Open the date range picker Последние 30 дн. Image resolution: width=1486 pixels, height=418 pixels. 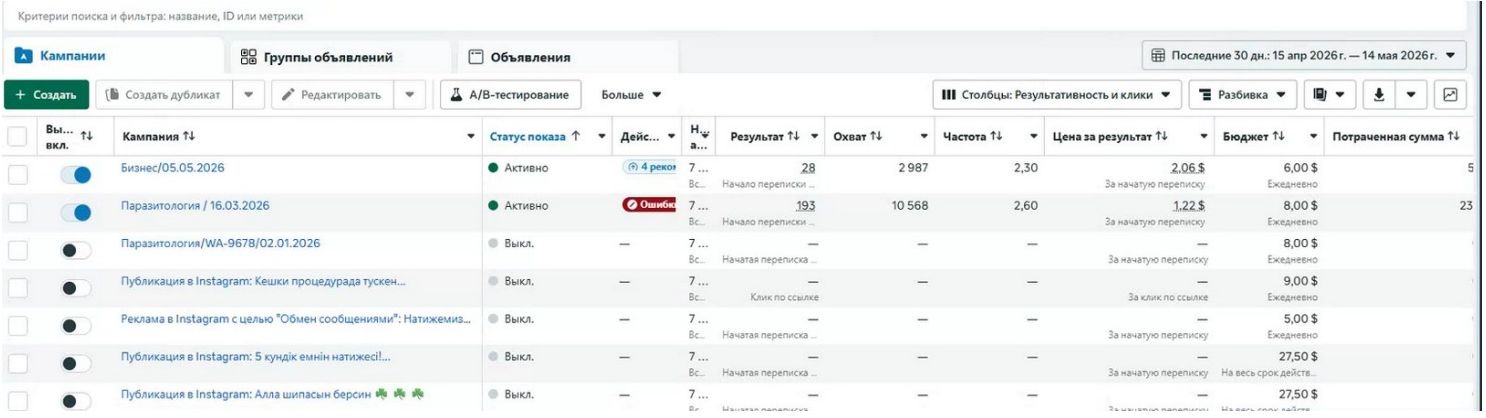pos(1304,56)
